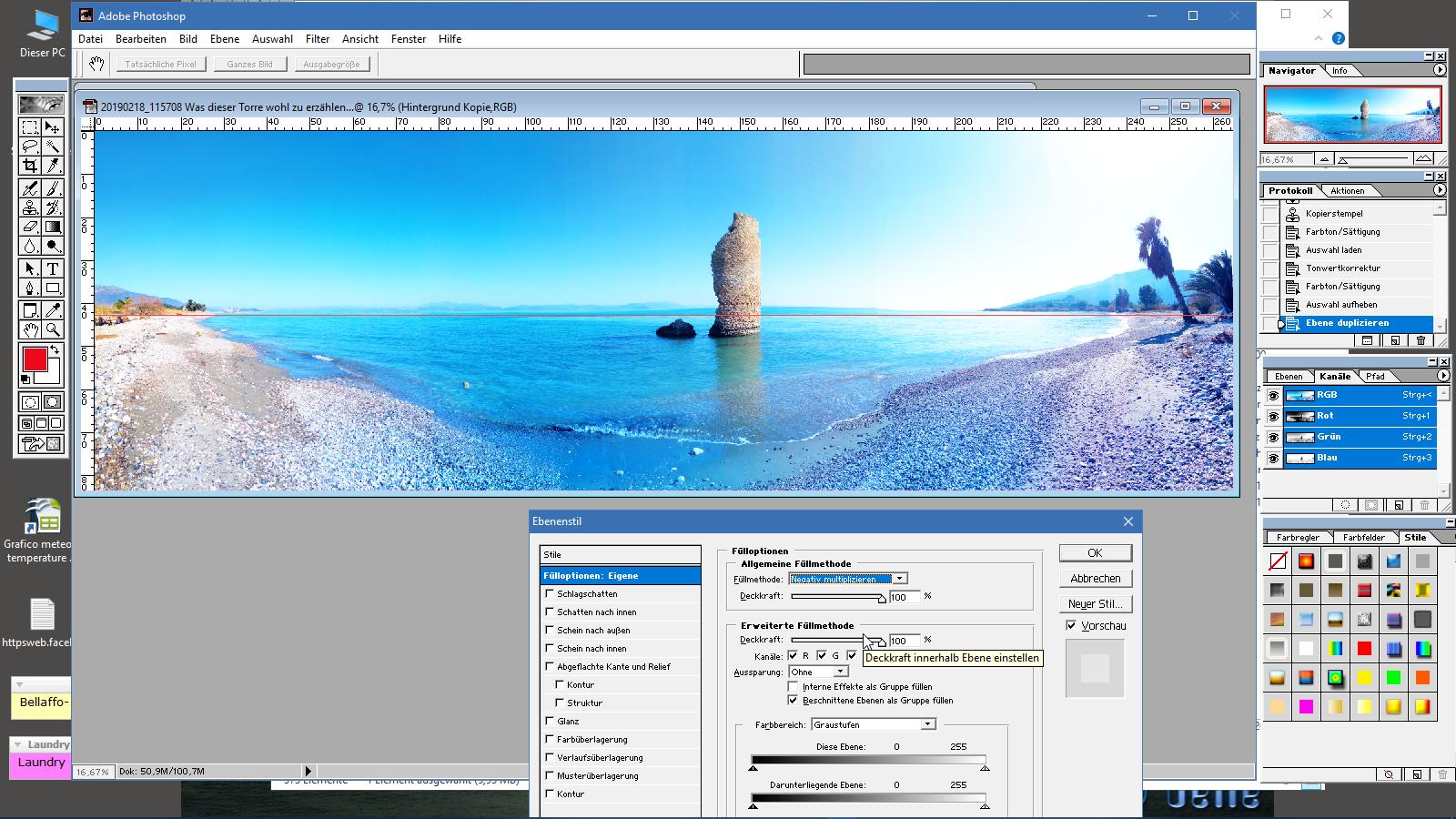Activate the Gradient tool
Viewport: 1456px width, 819px height.
(53, 227)
